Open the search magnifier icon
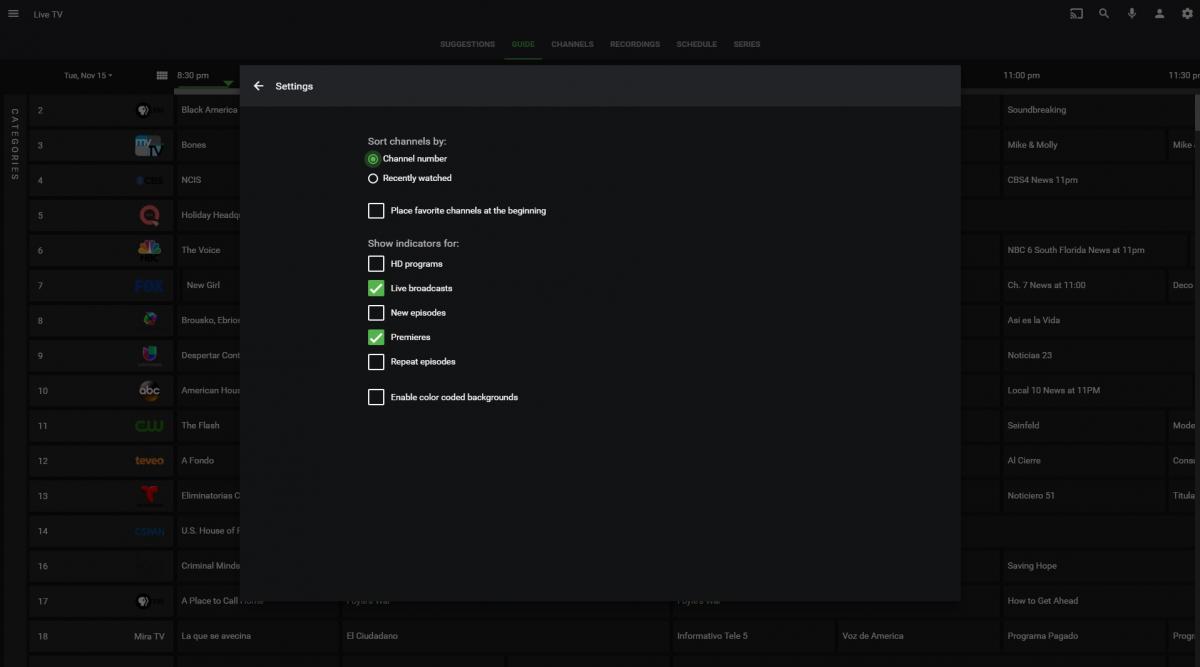This screenshot has height=667, width=1200. (1104, 14)
